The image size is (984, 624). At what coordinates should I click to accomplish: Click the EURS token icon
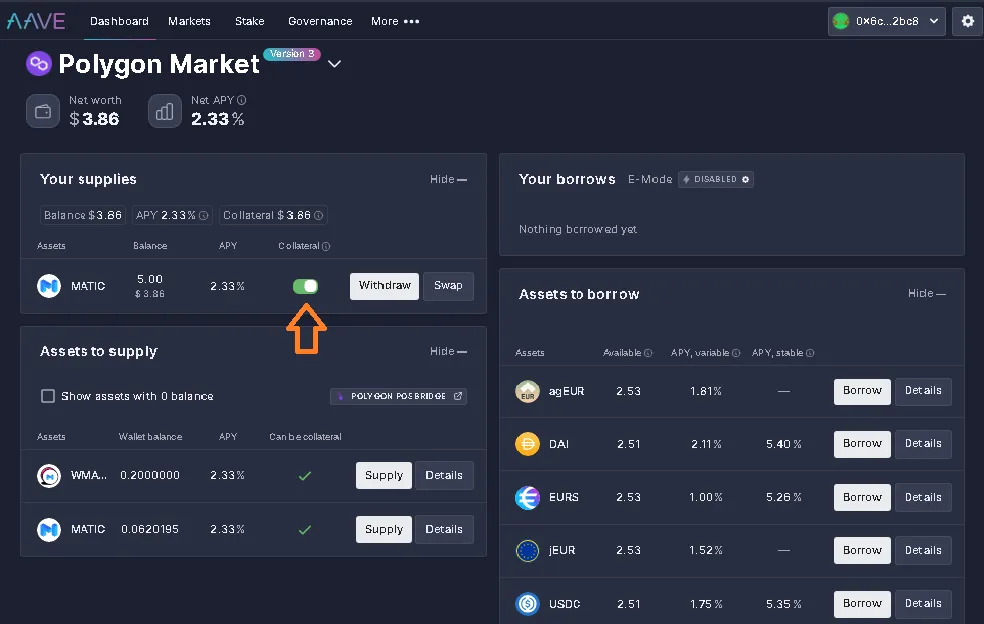pos(527,498)
